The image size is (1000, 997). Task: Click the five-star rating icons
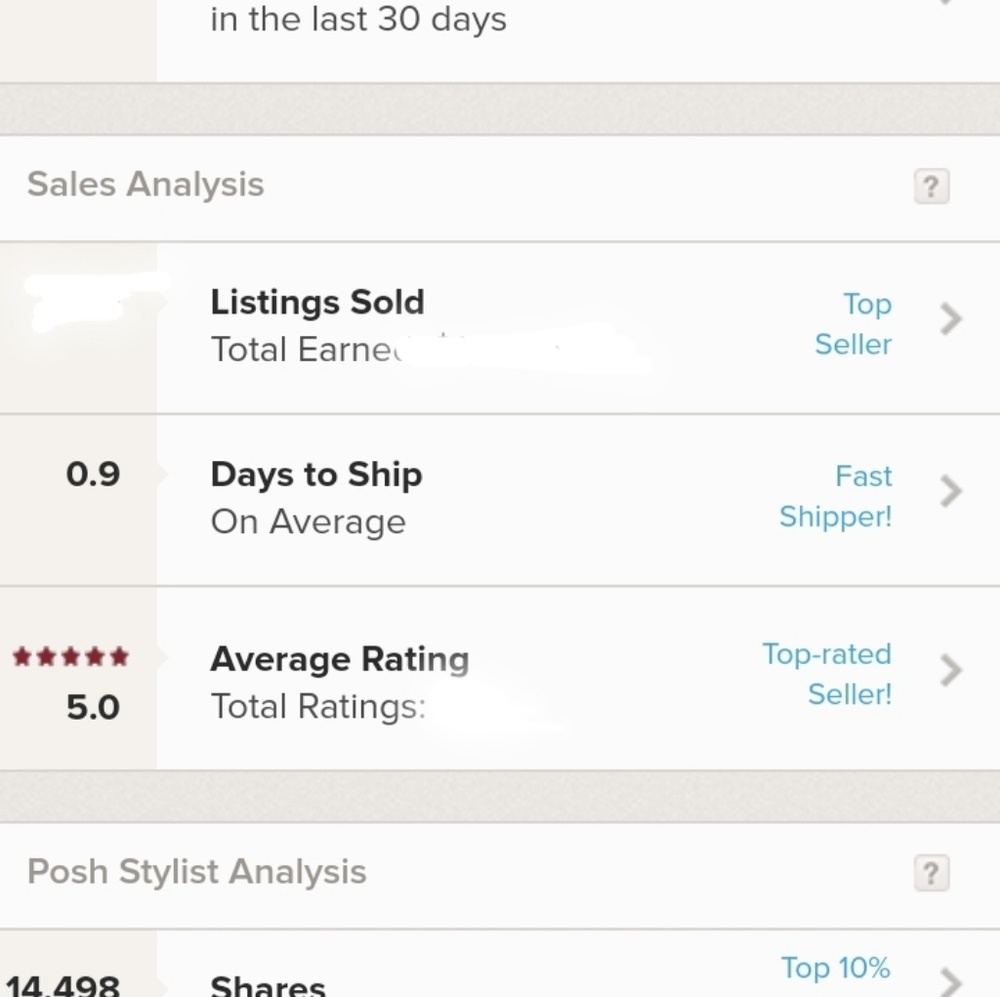(x=71, y=657)
